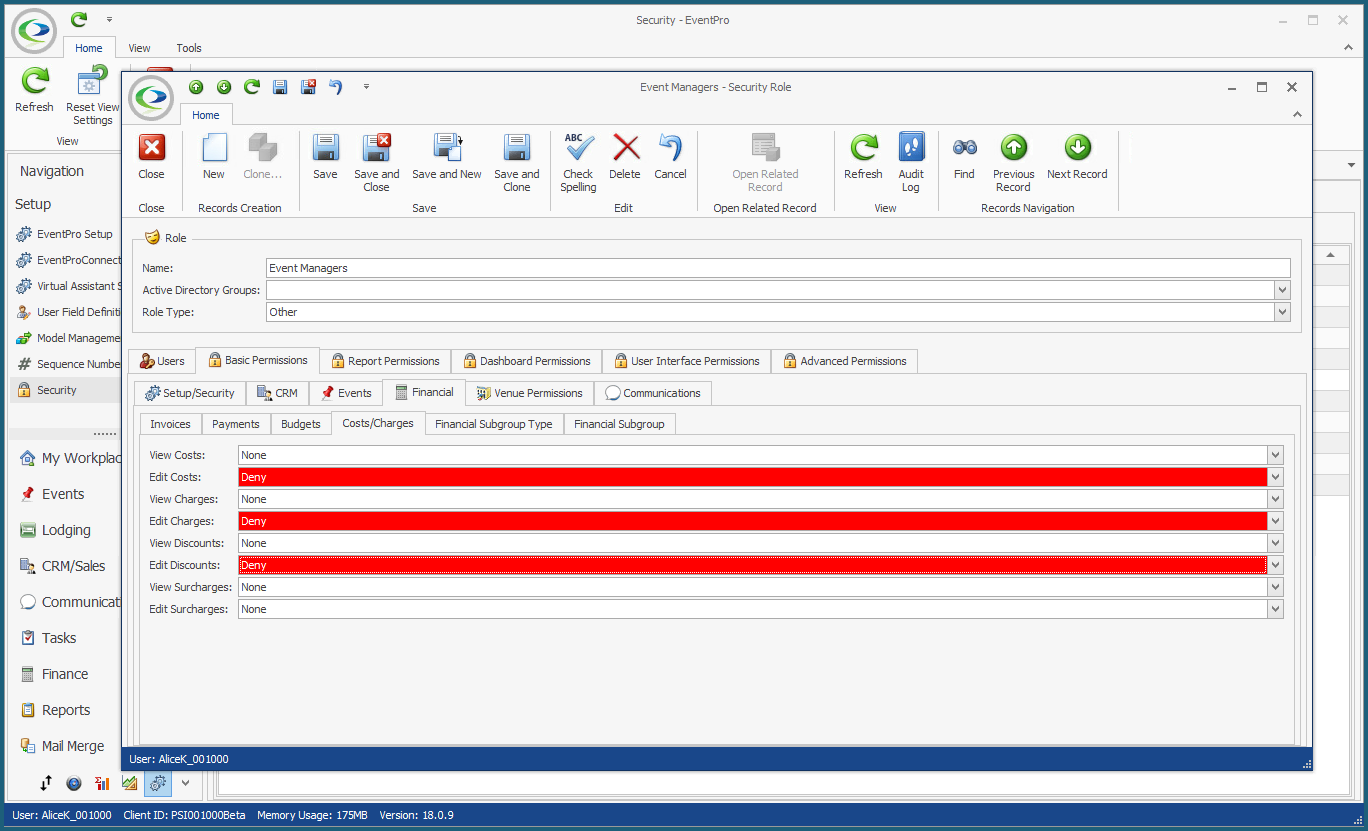1368x831 pixels.
Task: Open the Budgets tab
Action: click(x=301, y=424)
